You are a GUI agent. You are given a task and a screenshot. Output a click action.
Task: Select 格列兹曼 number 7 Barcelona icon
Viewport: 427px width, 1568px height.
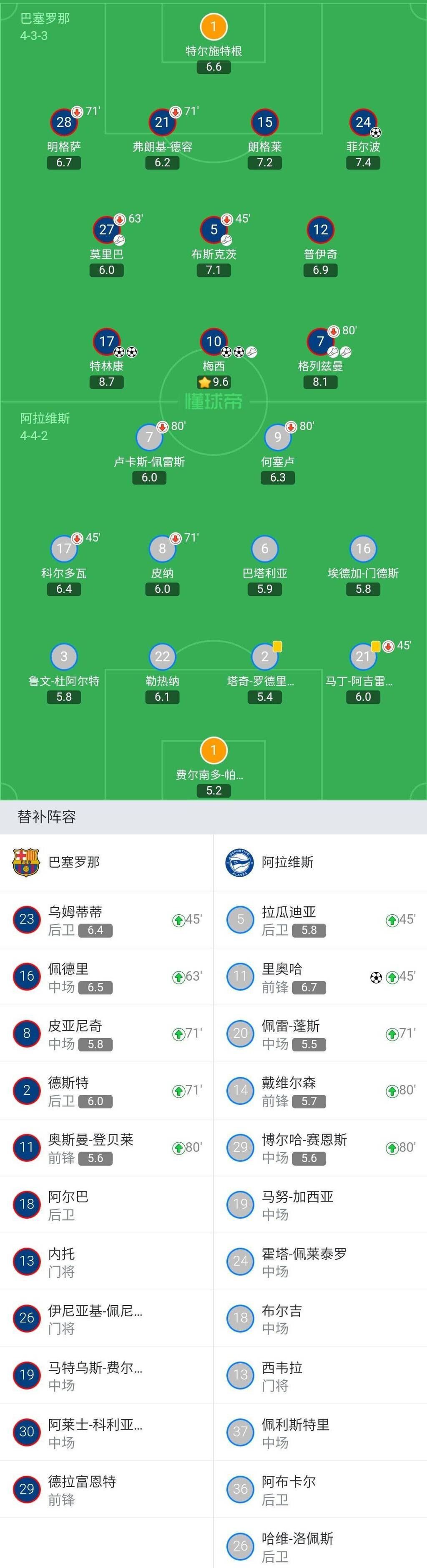(320, 341)
